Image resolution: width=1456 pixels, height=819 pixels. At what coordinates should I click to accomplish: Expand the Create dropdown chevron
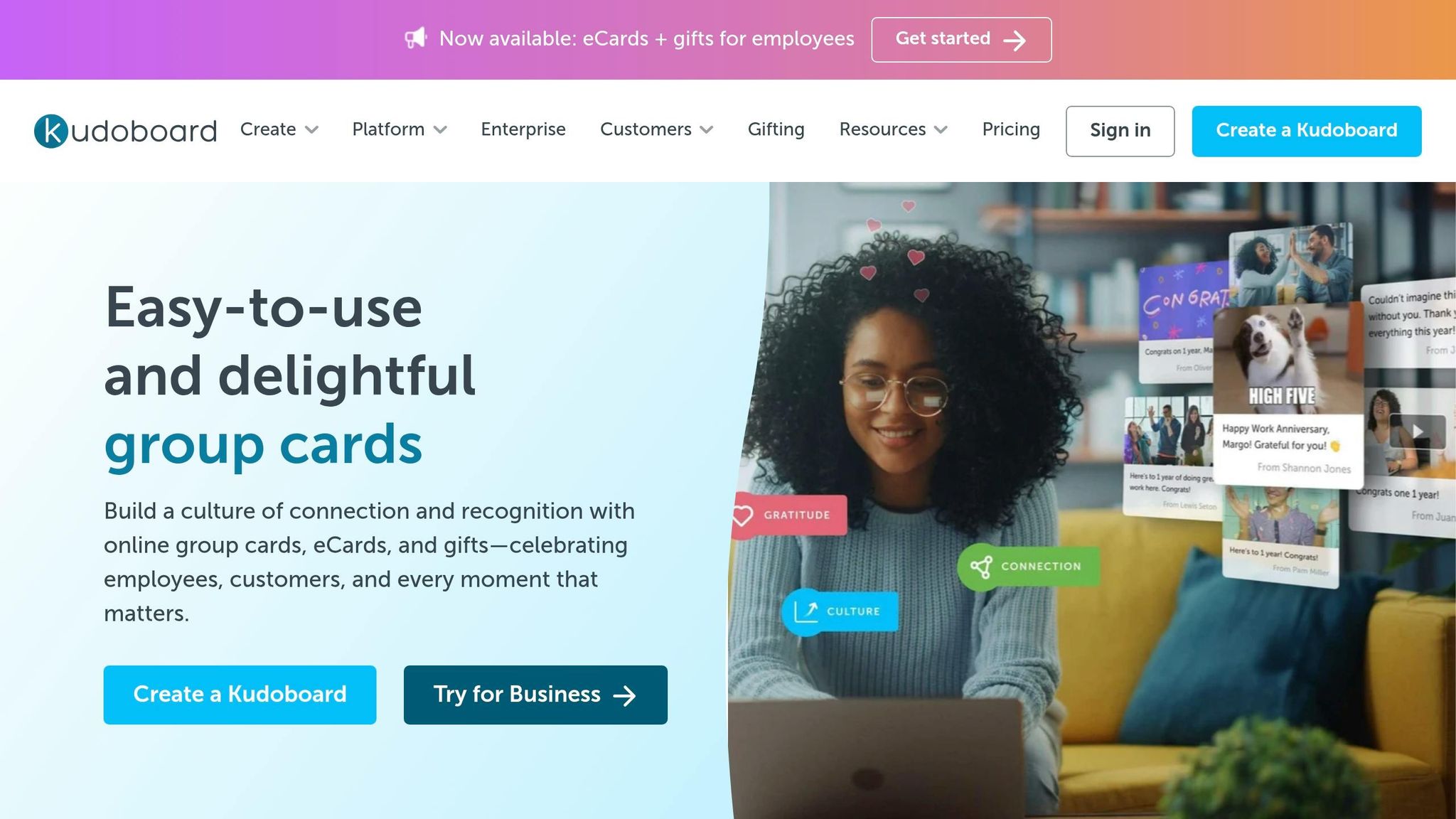311,129
